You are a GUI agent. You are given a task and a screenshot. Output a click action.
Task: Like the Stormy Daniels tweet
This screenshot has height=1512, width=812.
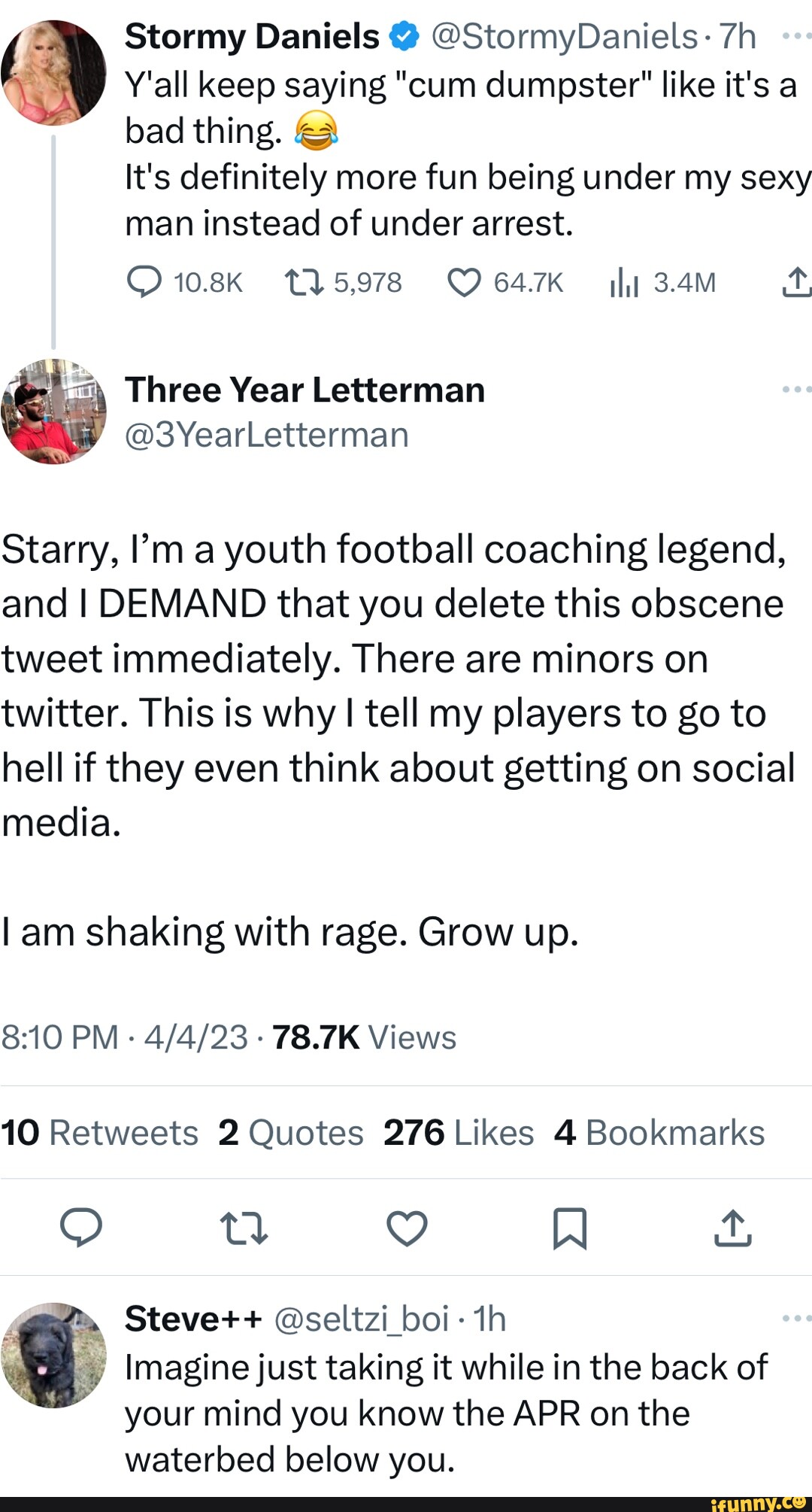pyautogui.click(x=504, y=283)
